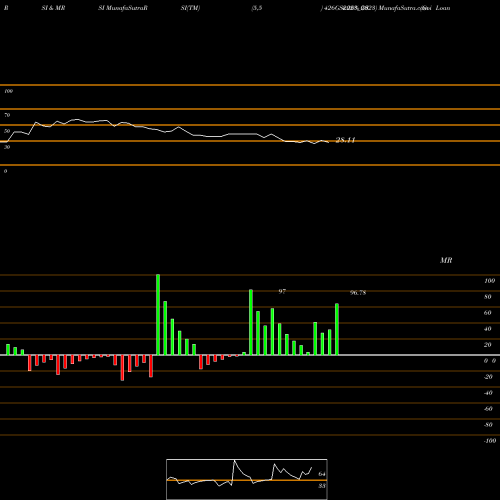The image size is (500, 500).
Task: Click the 33 value in the mini chart
Action: tap(322, 486)
